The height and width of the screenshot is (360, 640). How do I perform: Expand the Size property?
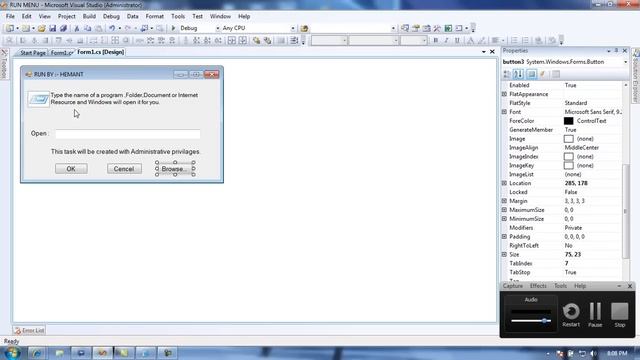[x=504, y=254]
